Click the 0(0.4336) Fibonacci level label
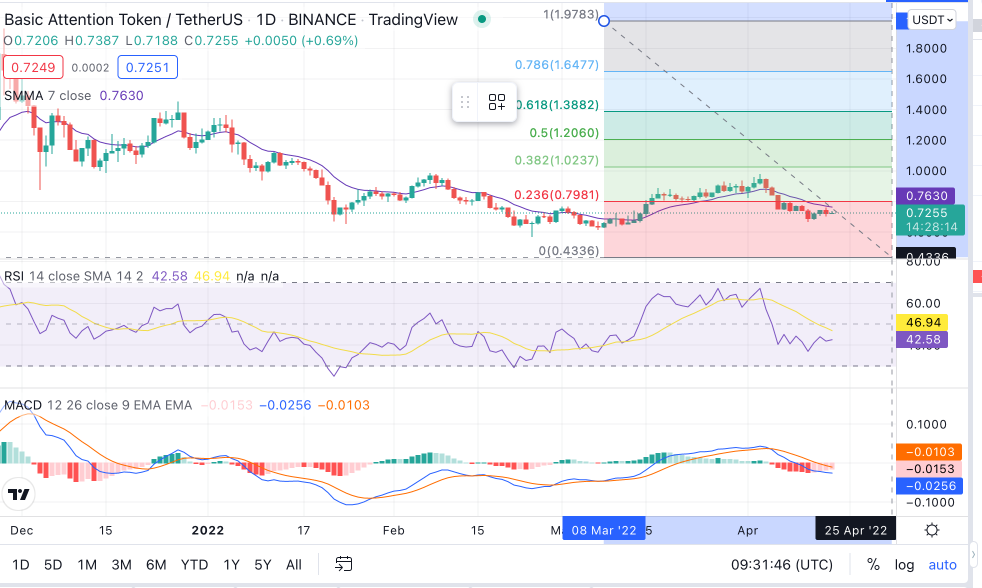Image resolution: width=982 pixels, height=588 pixels. pyautogui.click(x=569, y=250)
